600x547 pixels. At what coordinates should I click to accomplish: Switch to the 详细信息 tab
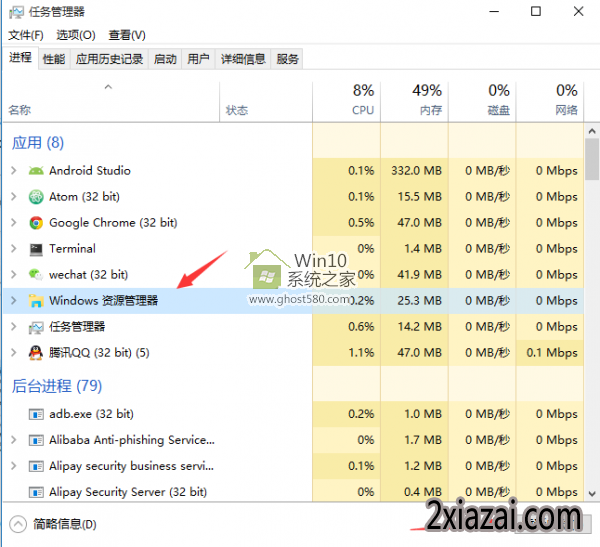click(243, 59)
